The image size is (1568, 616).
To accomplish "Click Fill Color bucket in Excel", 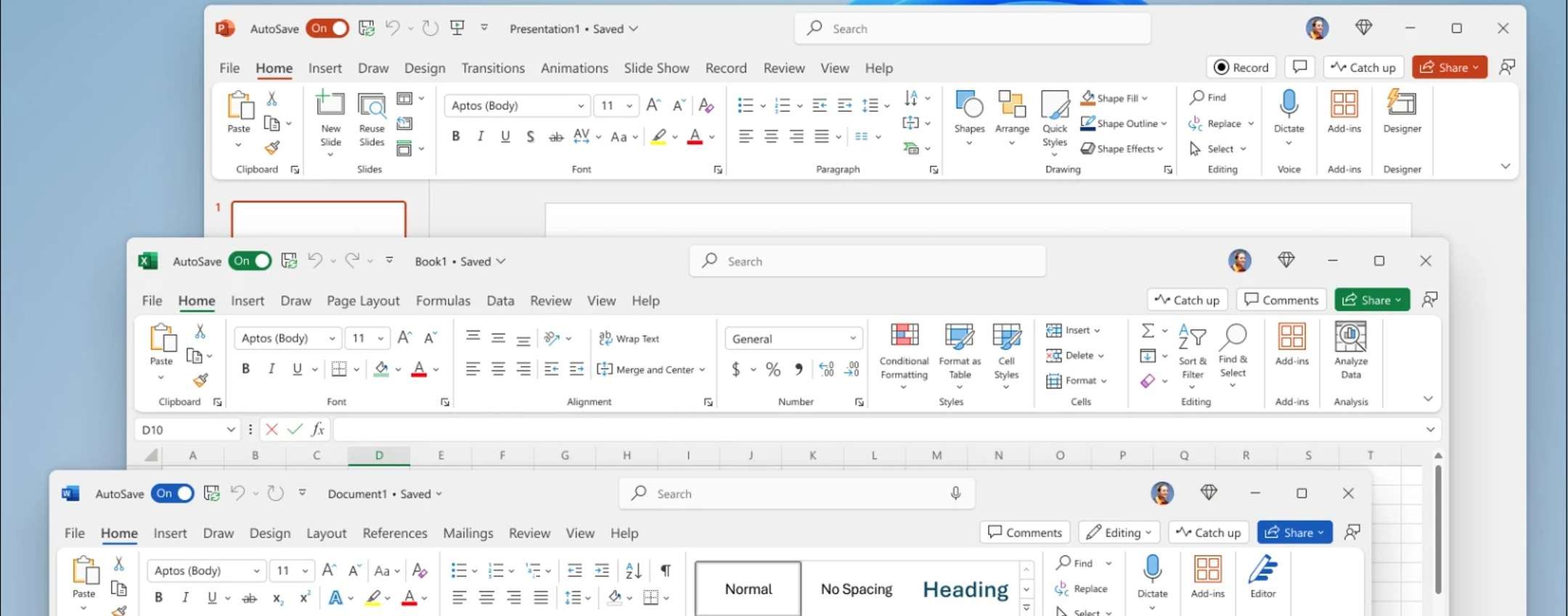I will [x=381, y=369].
